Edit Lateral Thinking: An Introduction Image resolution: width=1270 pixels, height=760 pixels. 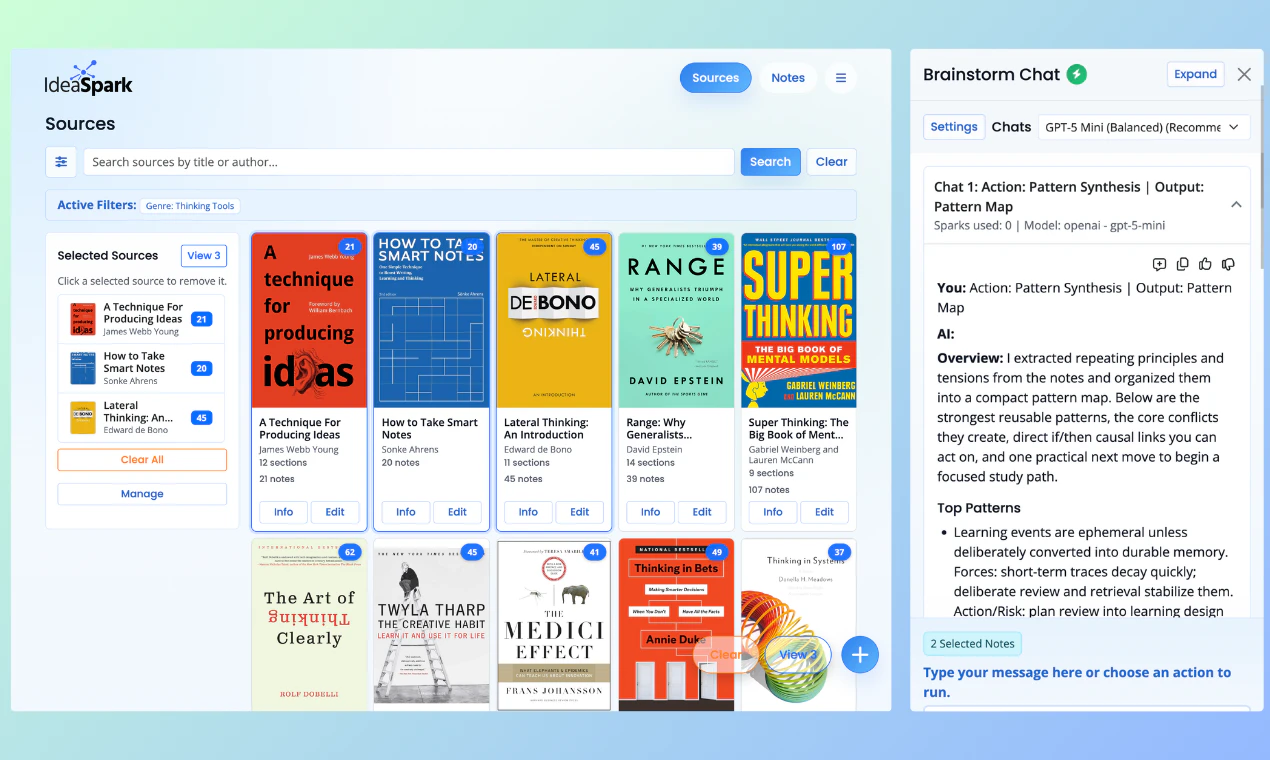pyautogui.click(x=580, y=512)
